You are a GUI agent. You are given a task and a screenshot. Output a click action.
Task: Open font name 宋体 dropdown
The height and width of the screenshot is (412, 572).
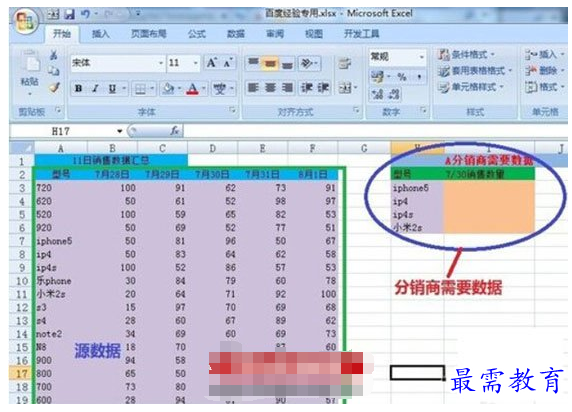click(161, 63)
